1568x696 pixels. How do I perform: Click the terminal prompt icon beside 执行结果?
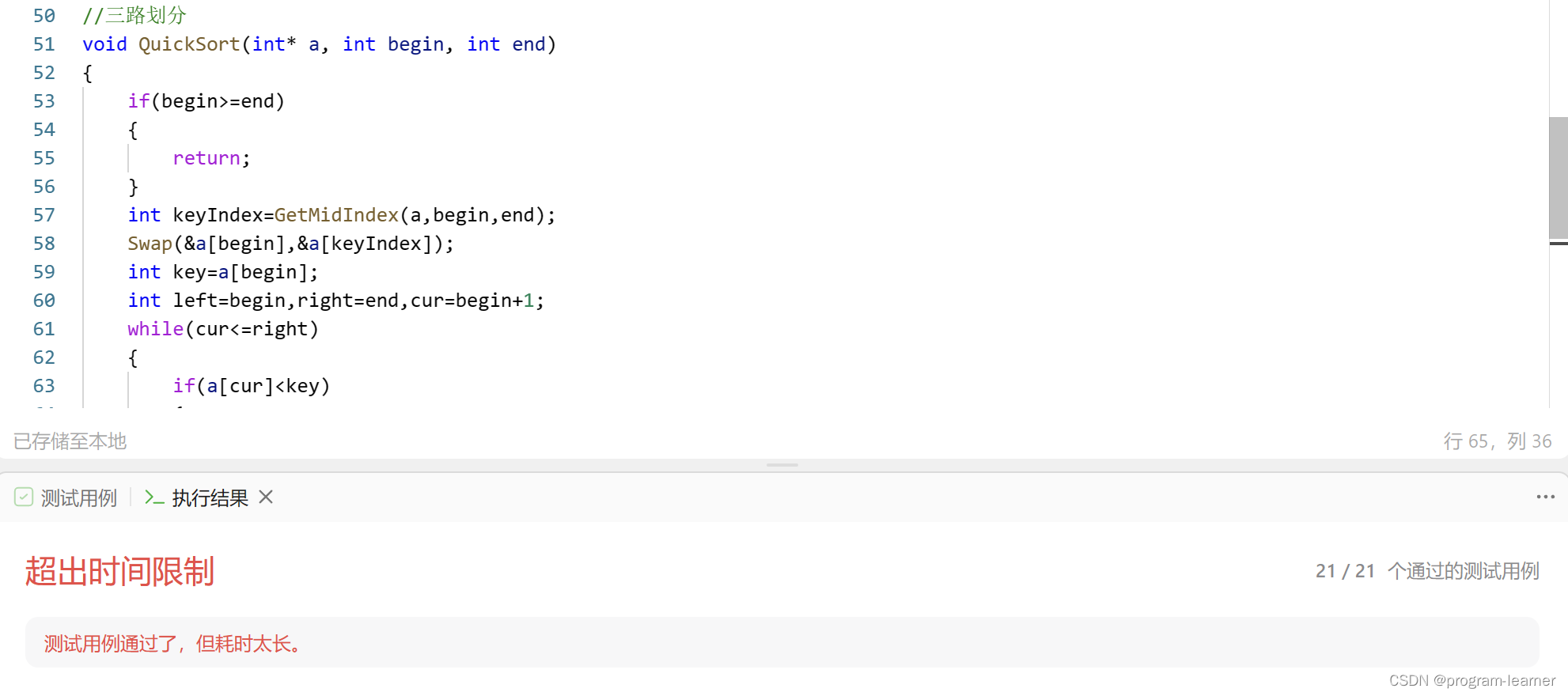tap(154, 497)
